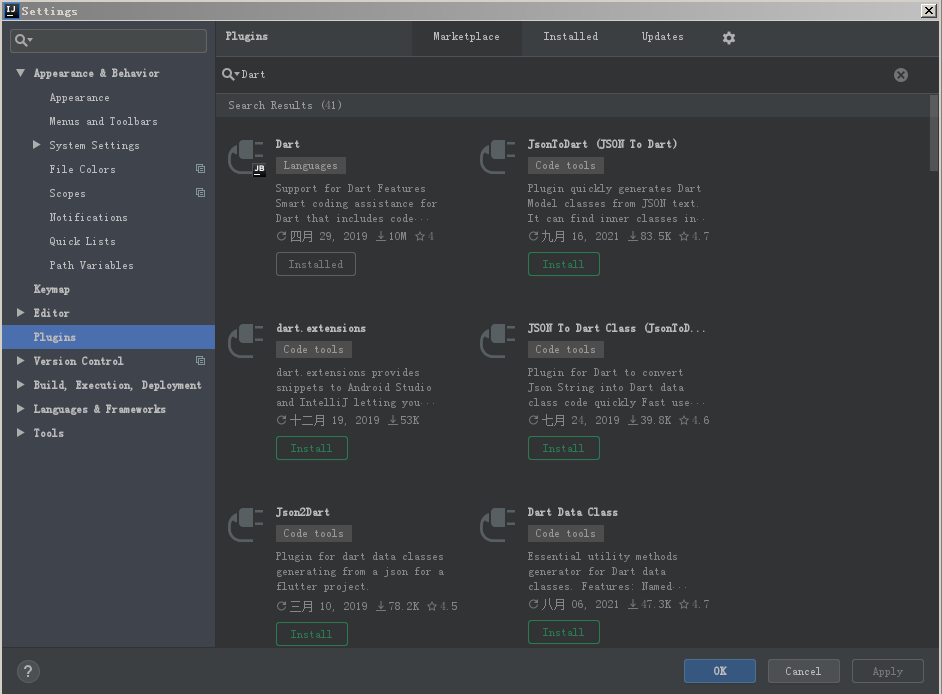
Task: Expand the Version Control section
Action: point(20,361)
